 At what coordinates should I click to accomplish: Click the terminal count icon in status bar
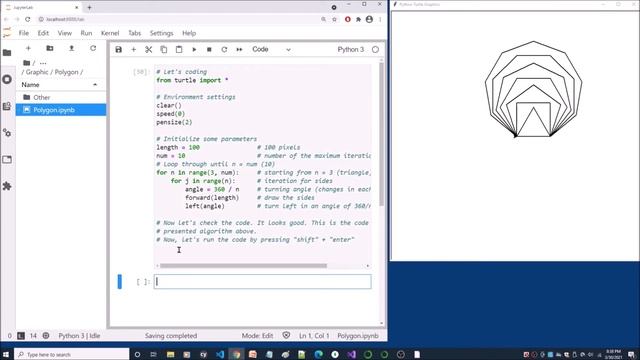[21, 336]
